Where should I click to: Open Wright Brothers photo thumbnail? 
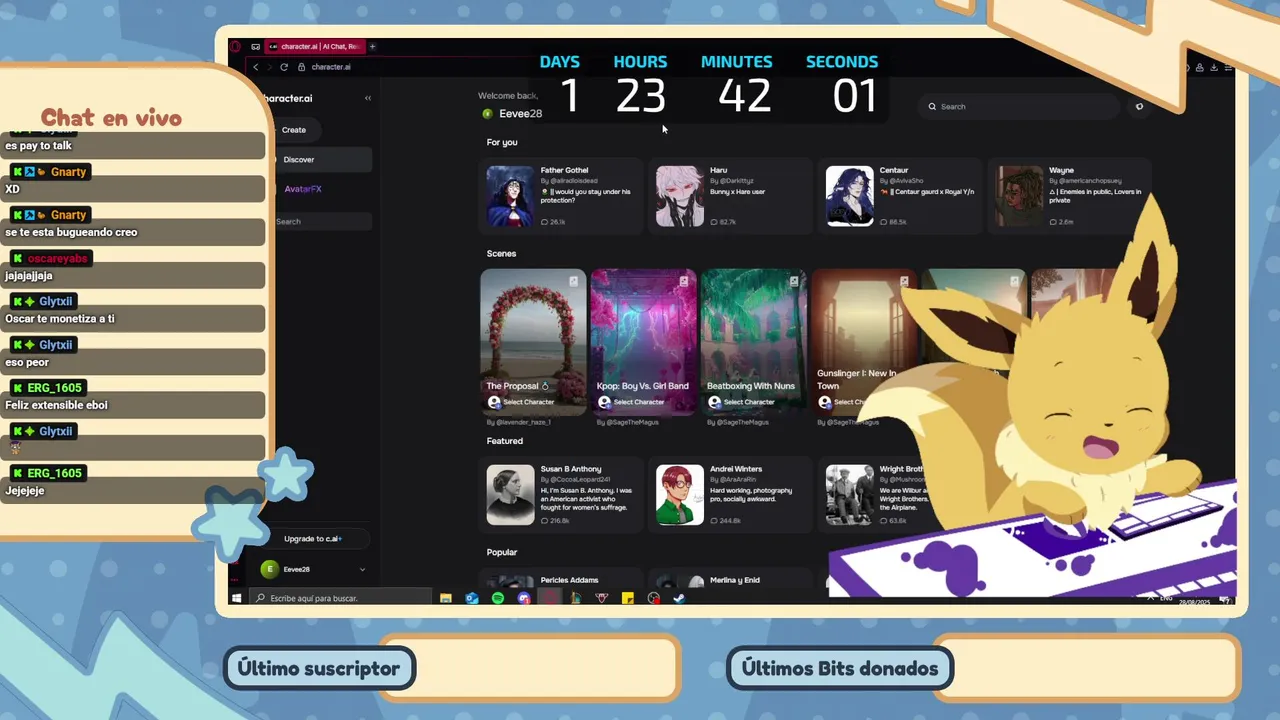(850, 494)
